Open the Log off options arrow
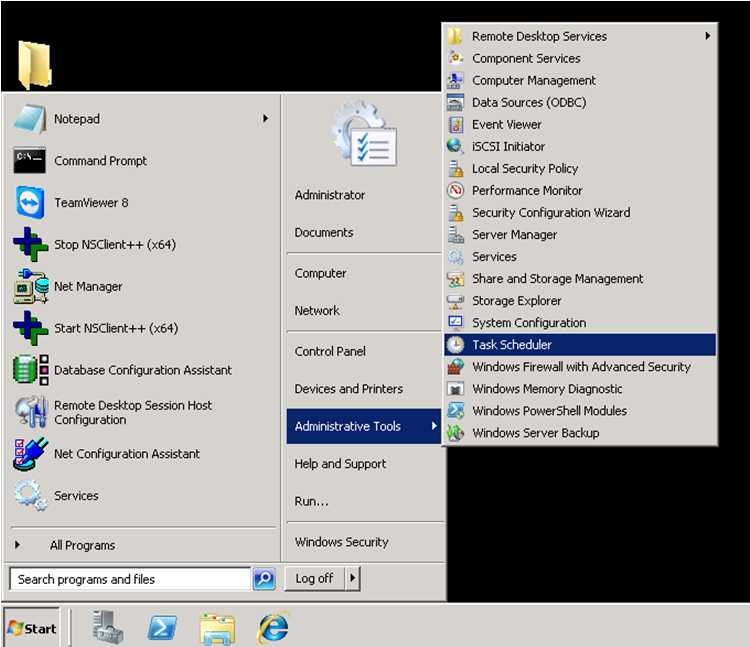 [x=353, y=578]
